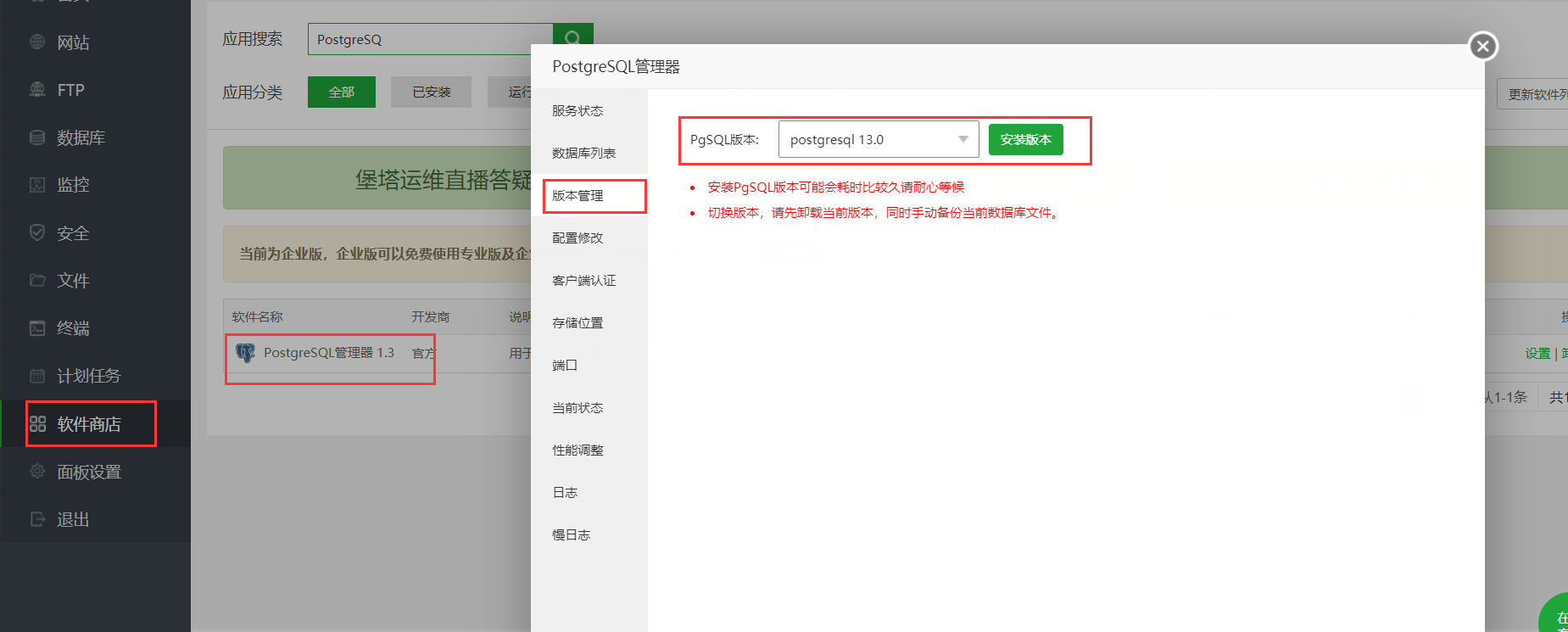Click the monitor icon beside 监控
The image size is (1568, 632).
pyautogui.click(x=37, y=184)
